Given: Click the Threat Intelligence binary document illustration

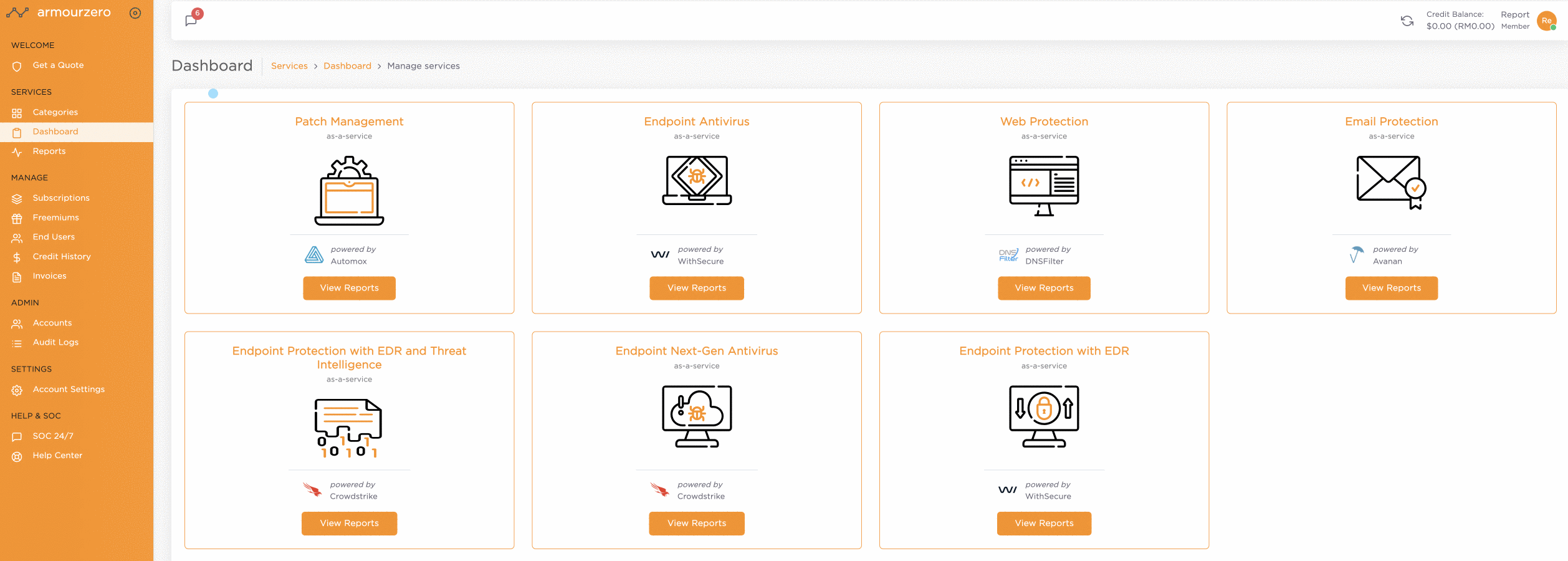Looking at the screenshot, I should pyautogui.click(x=348, y=428).
